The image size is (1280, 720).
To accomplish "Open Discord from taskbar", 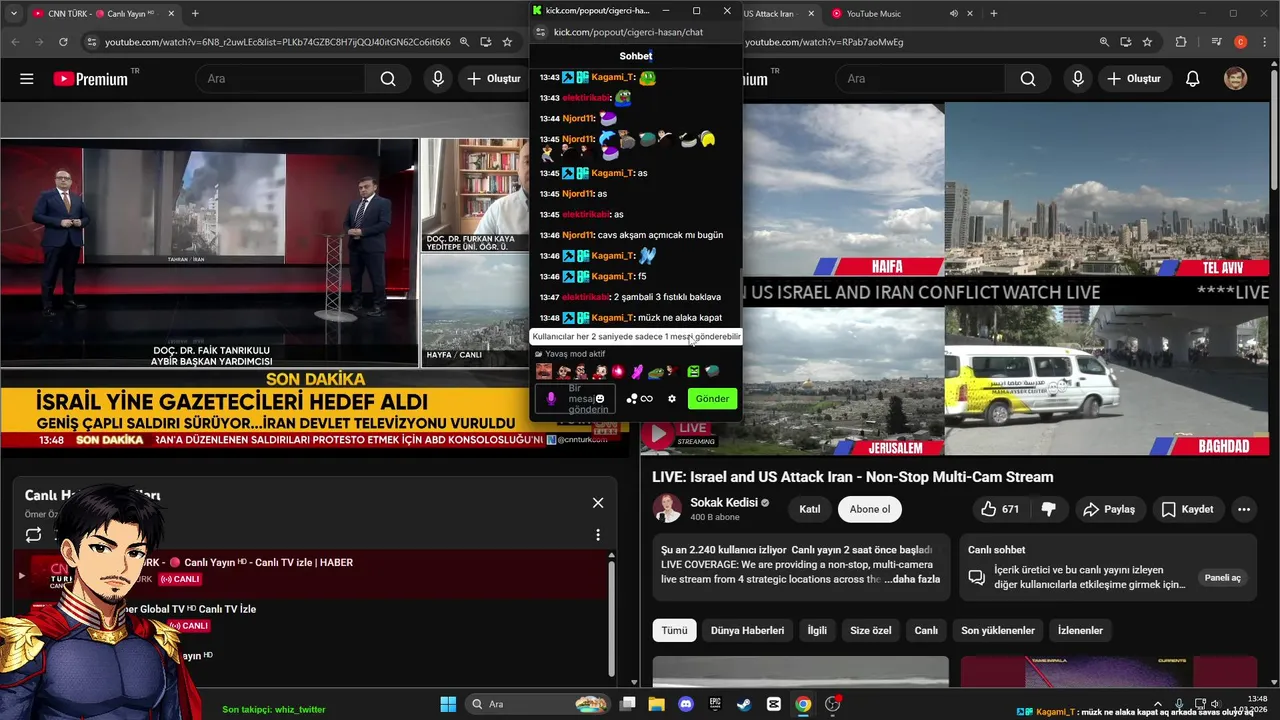I will click(x=685, y=704).
